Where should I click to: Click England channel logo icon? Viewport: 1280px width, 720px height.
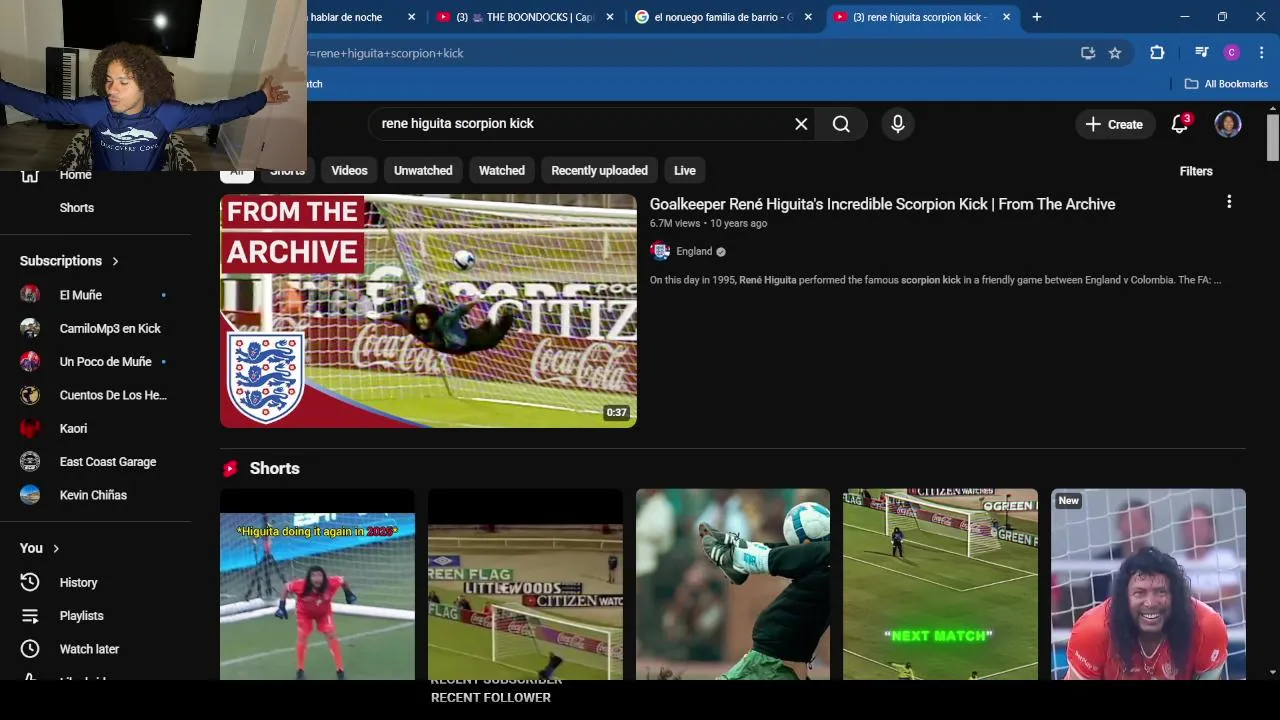pos(660,251)
